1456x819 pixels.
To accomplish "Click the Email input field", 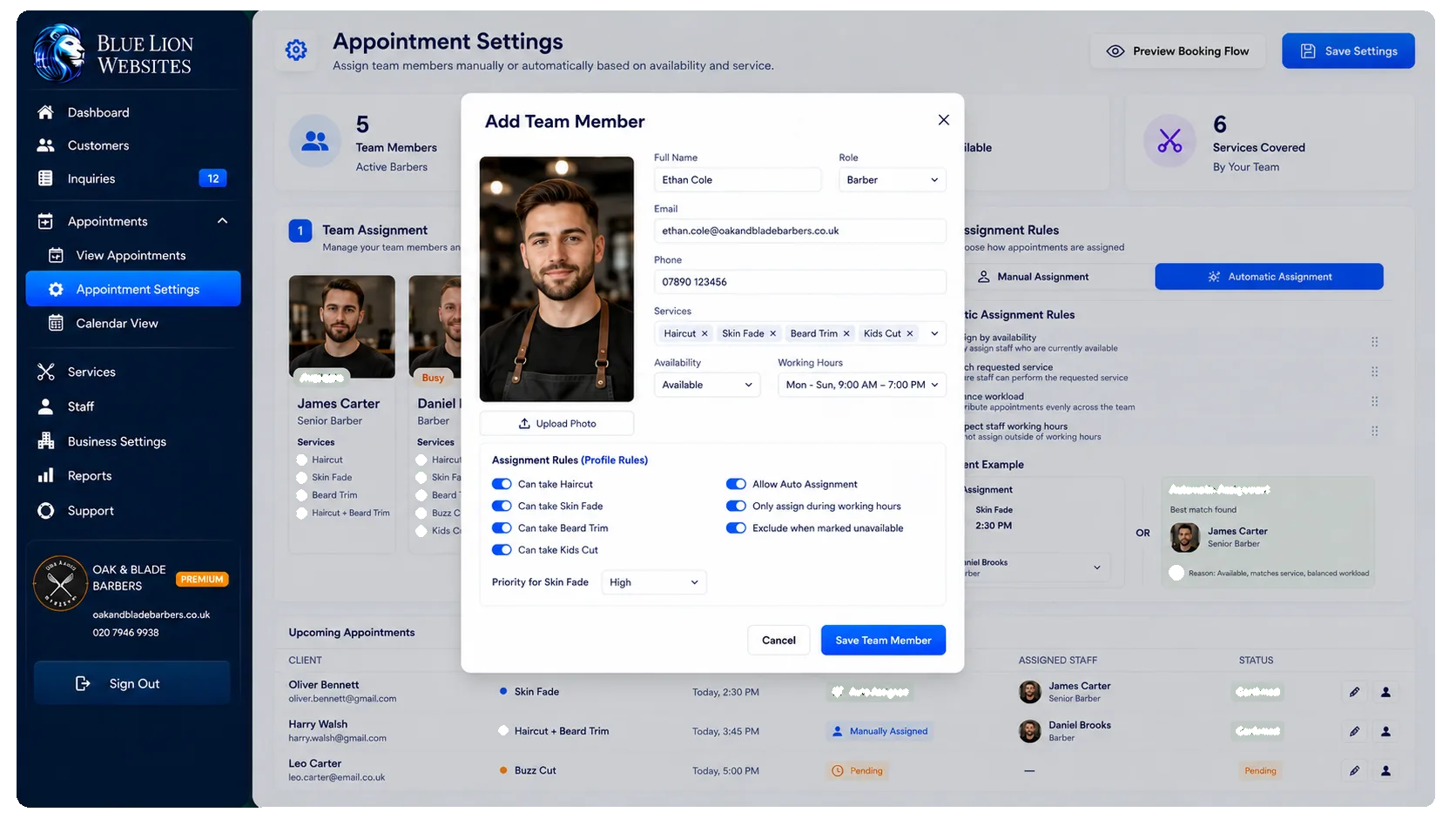I will pos(799,231).
